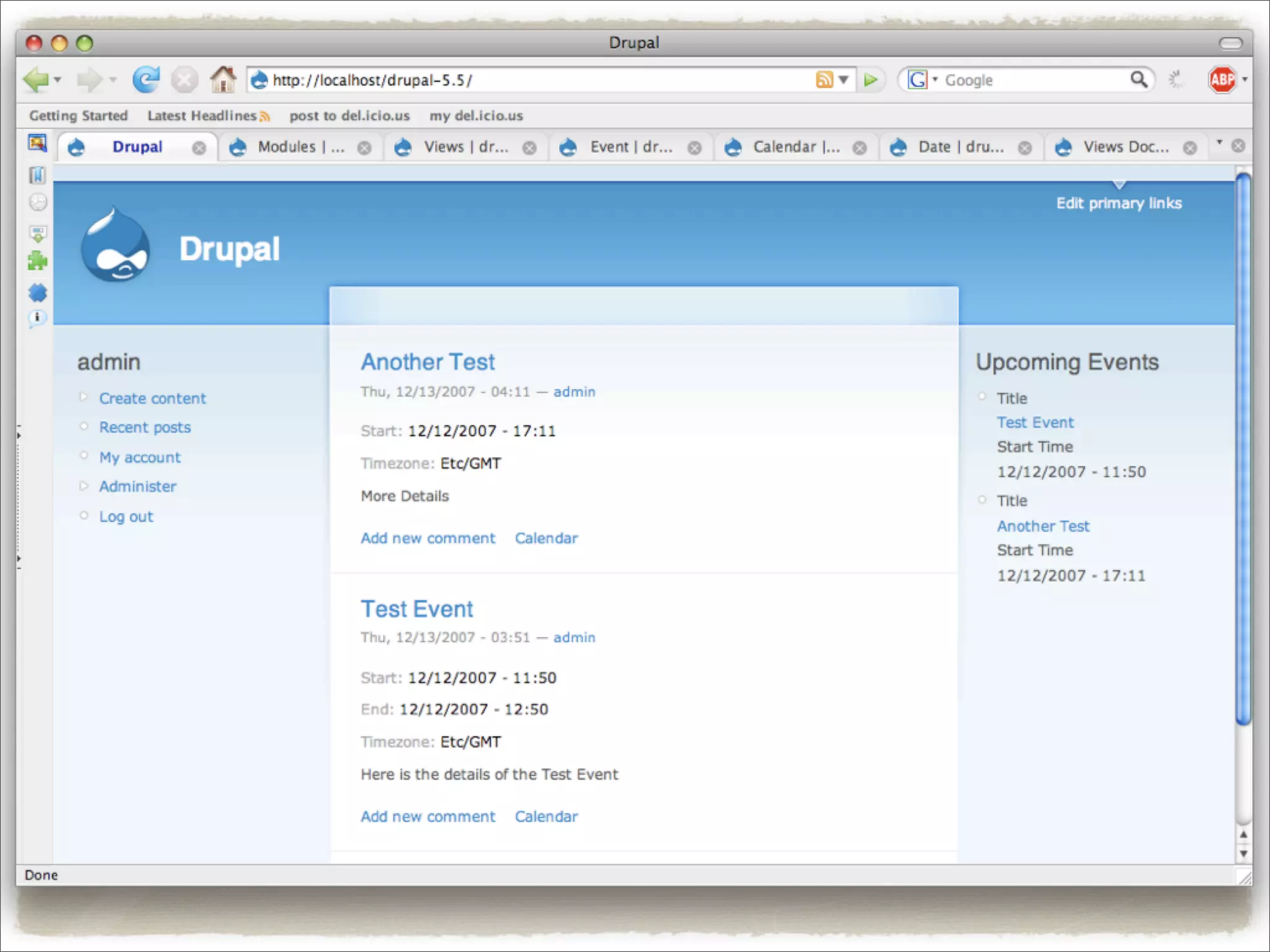Click the Forward arrow button

(90, 80)
